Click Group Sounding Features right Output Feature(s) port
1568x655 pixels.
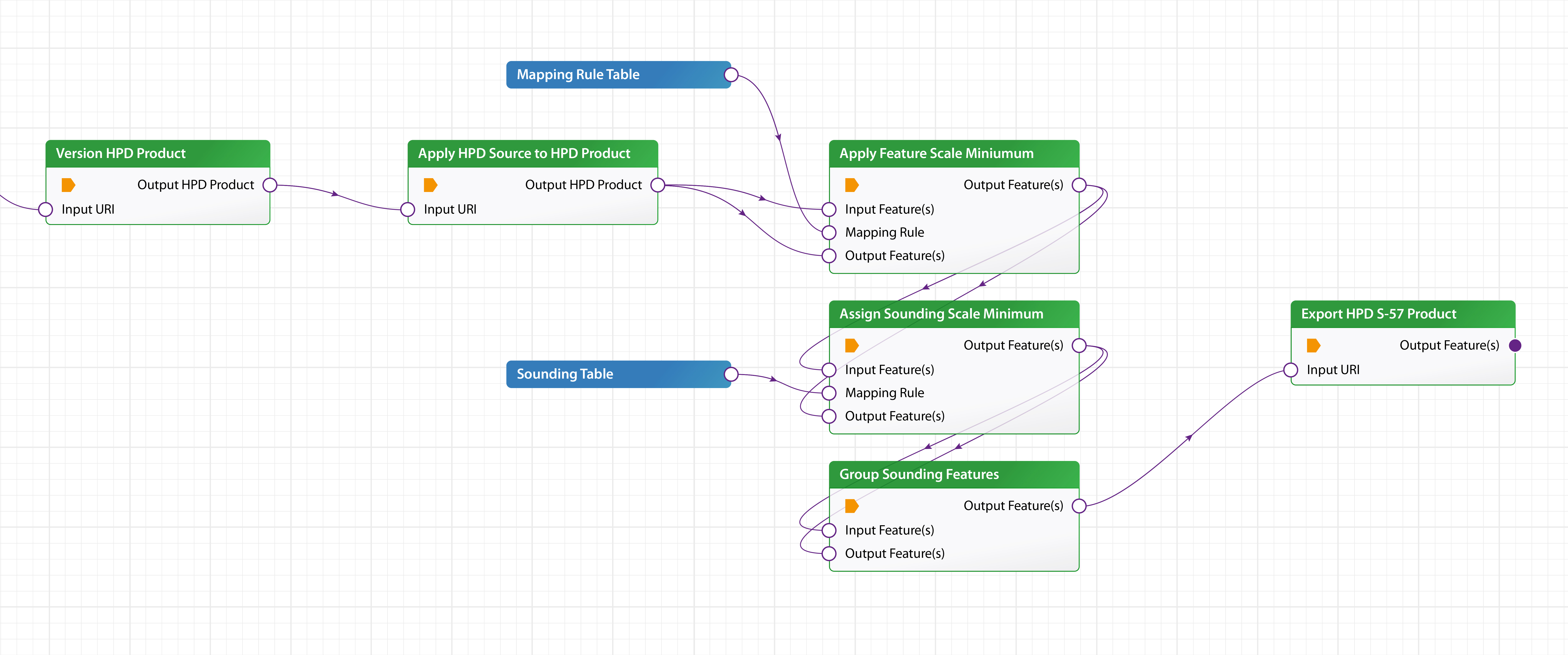[1079, 506]
